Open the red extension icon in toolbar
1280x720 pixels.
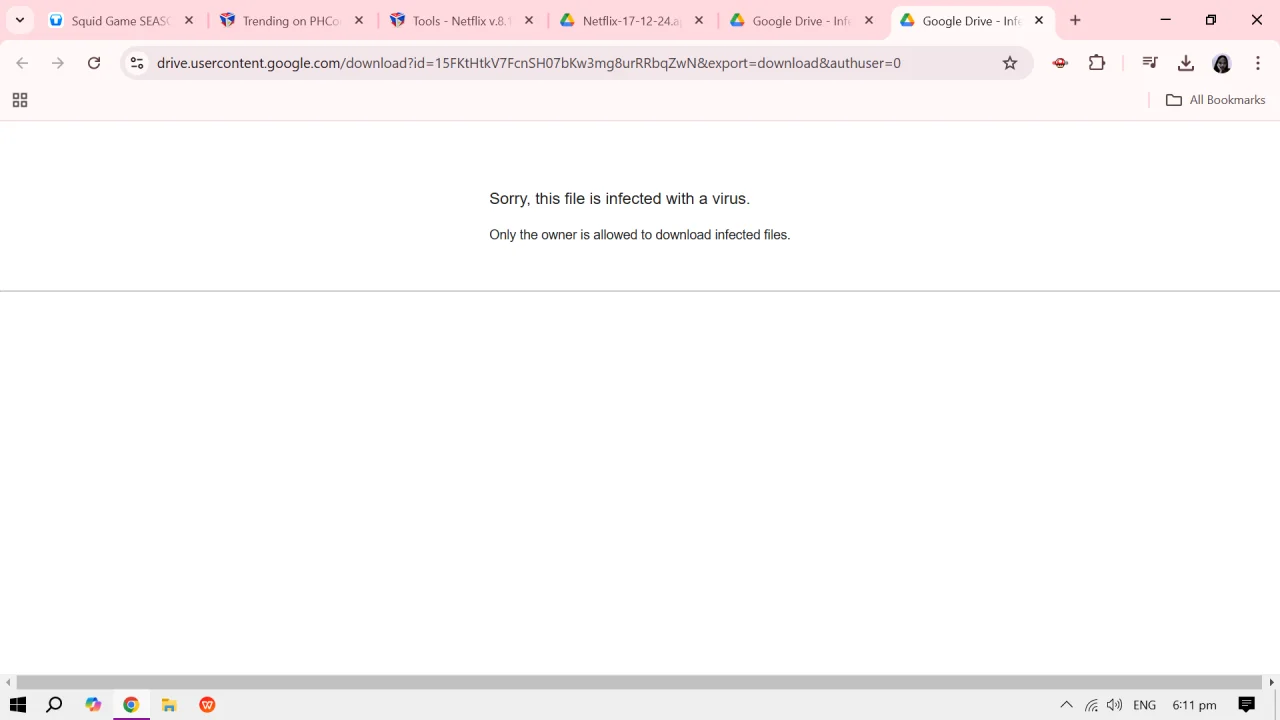[1060, 63]
